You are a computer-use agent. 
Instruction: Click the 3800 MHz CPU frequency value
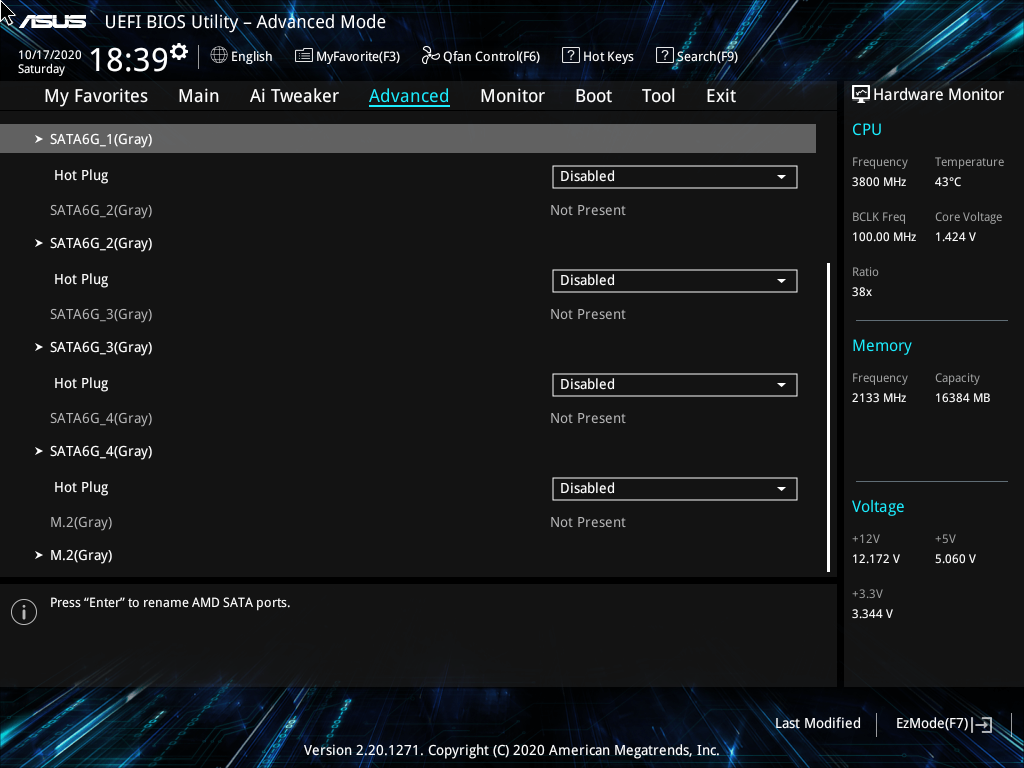878,182
